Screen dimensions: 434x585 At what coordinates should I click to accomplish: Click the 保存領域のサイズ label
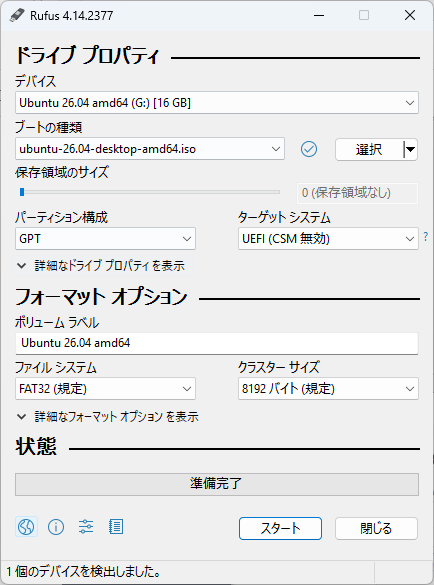(62, 172)
